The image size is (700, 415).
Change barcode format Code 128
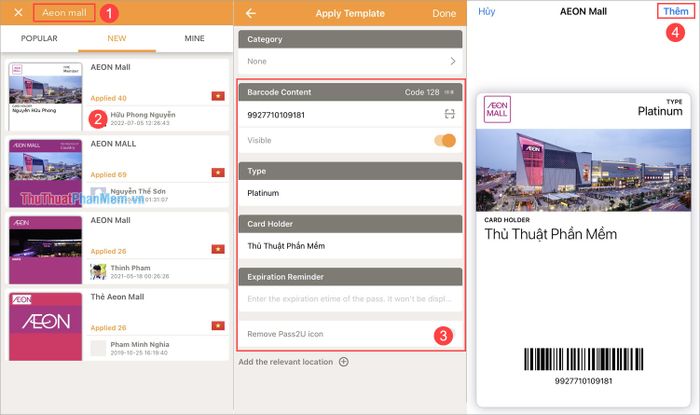429,92
